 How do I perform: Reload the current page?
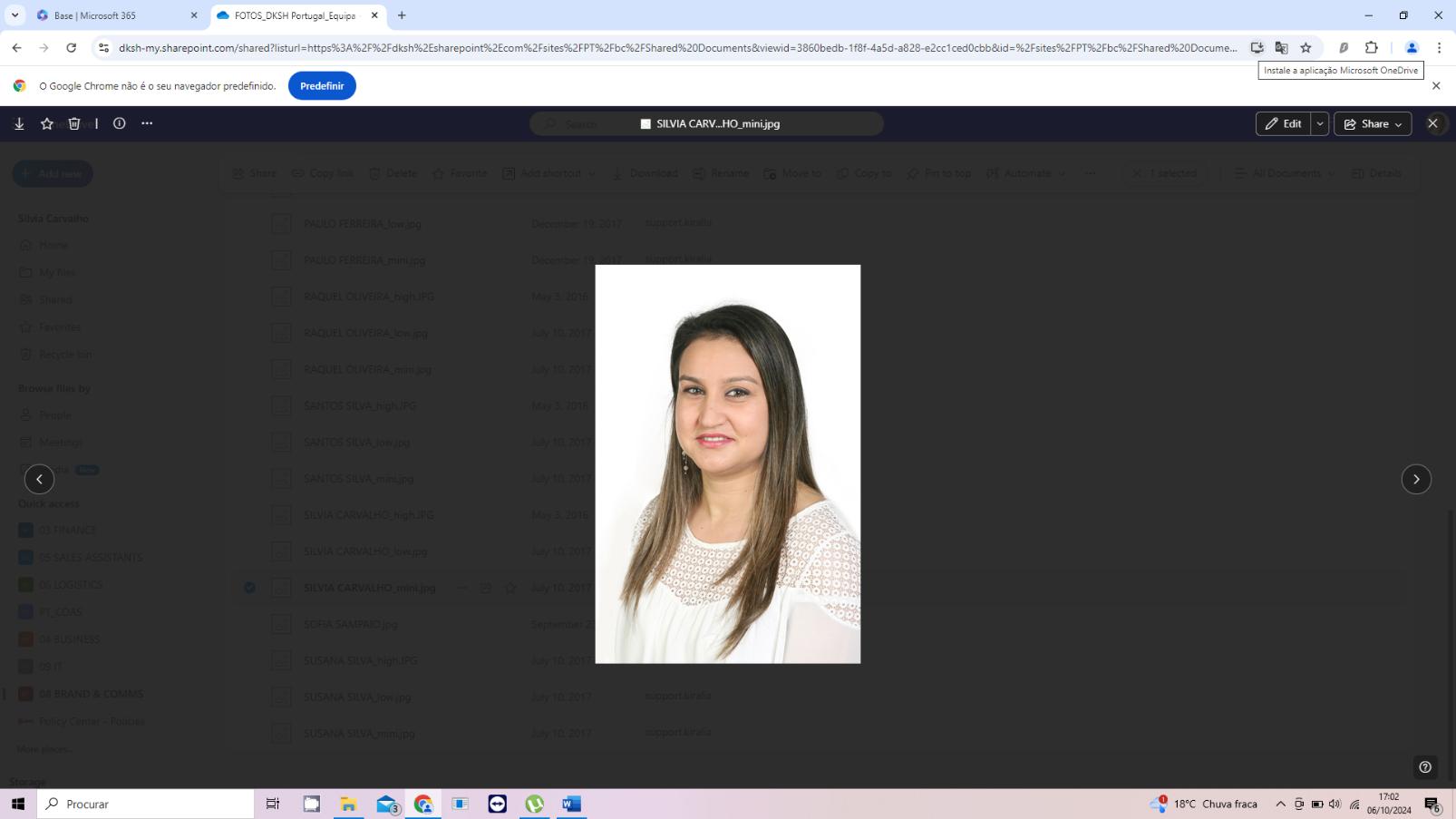(71, 48)
